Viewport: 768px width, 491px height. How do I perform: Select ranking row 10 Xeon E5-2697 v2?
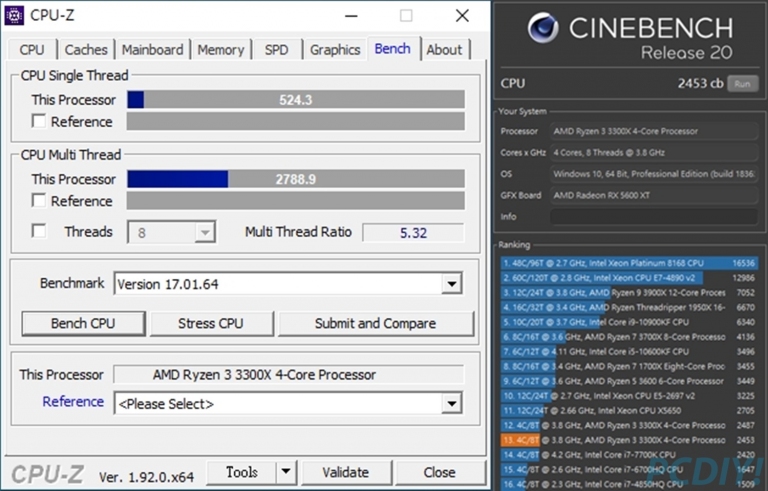[x=629, y=395]
